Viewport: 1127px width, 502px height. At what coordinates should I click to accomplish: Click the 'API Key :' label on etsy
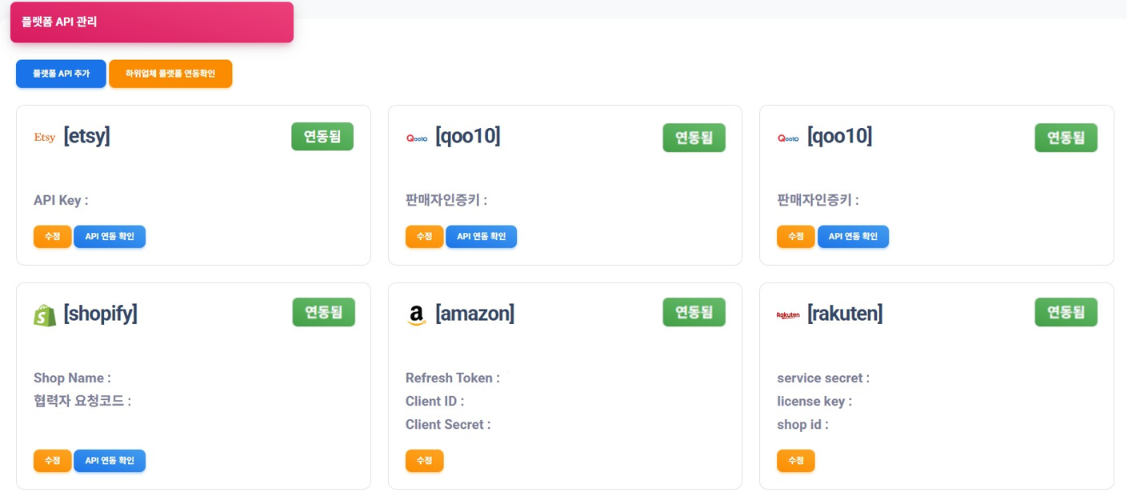[61, 201]
